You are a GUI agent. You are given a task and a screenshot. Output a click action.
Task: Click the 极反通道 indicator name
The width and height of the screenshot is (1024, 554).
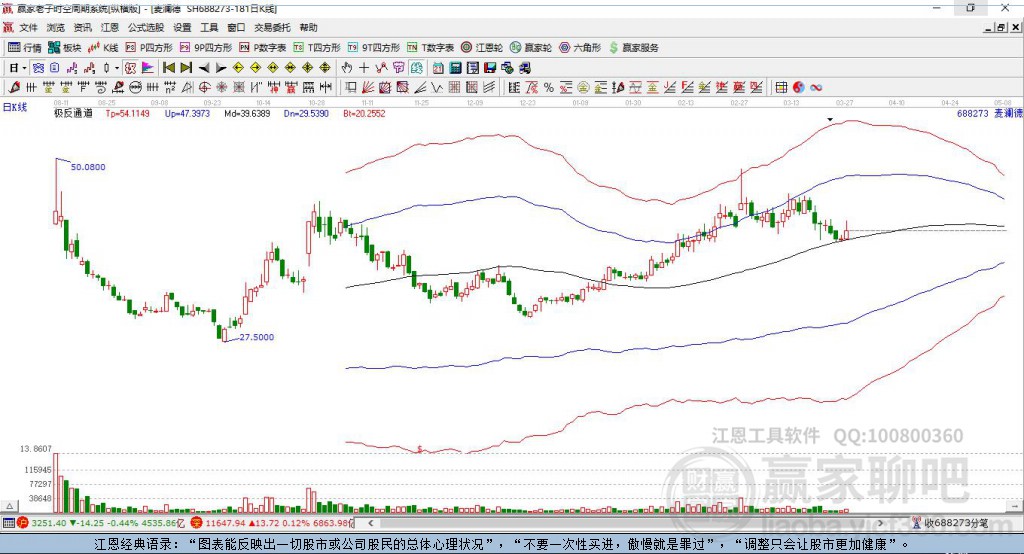(x=73, y=113)
